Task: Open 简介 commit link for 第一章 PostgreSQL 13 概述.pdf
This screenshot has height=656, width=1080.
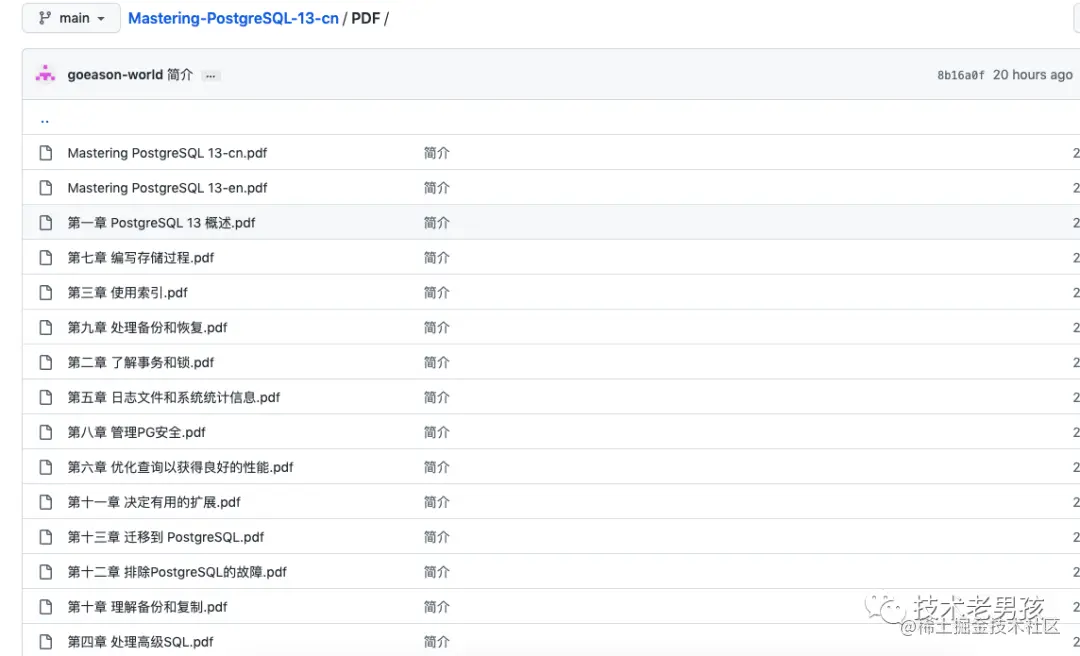Action: (437, 223)
